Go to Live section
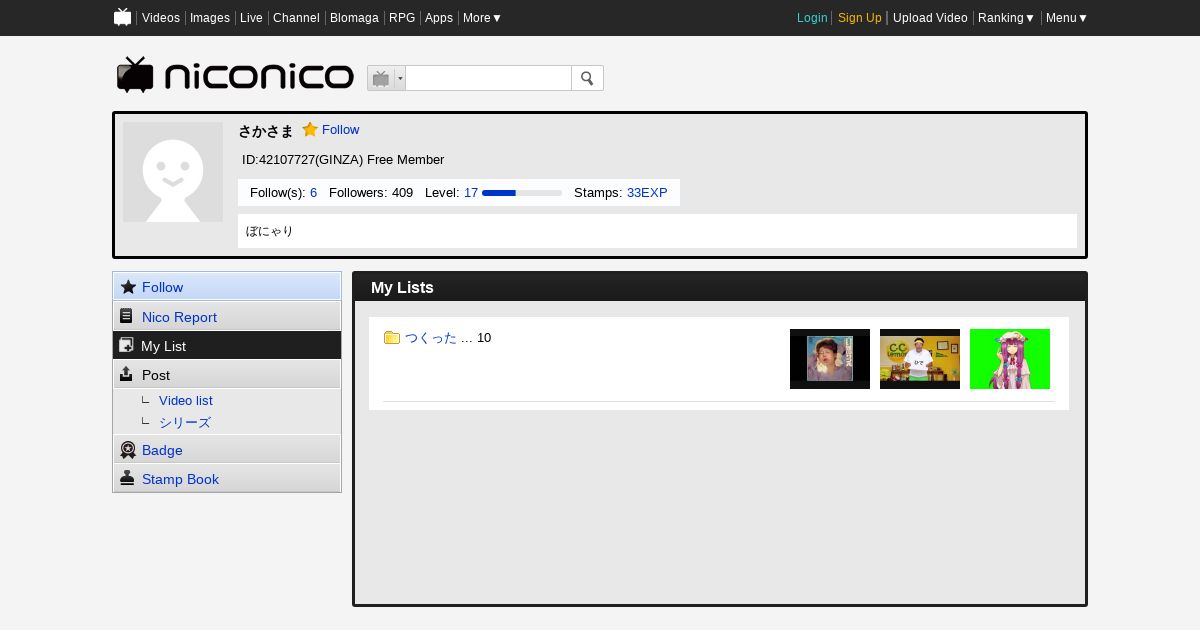The image size is (1200, 630). point(251,18)
